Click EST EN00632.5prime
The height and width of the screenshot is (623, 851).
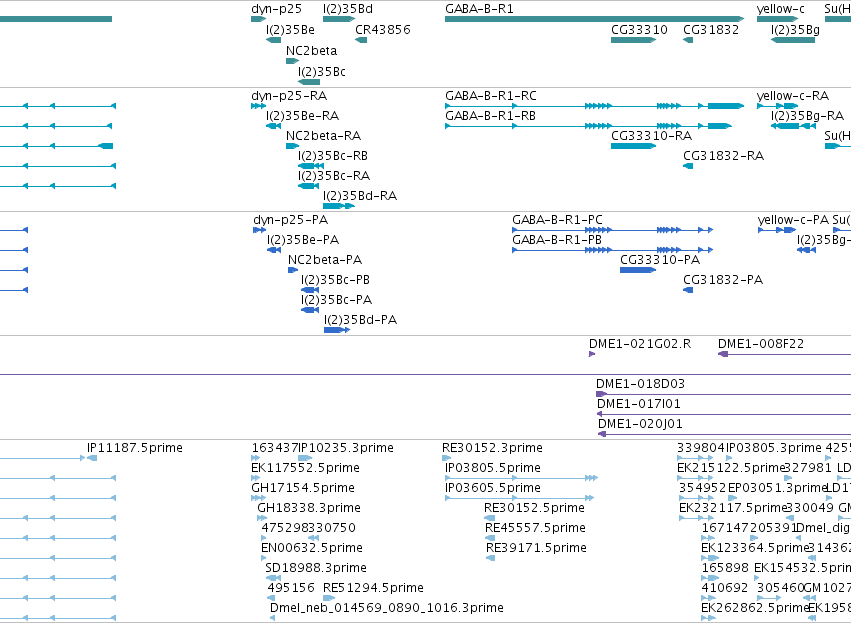pos(312,548)
